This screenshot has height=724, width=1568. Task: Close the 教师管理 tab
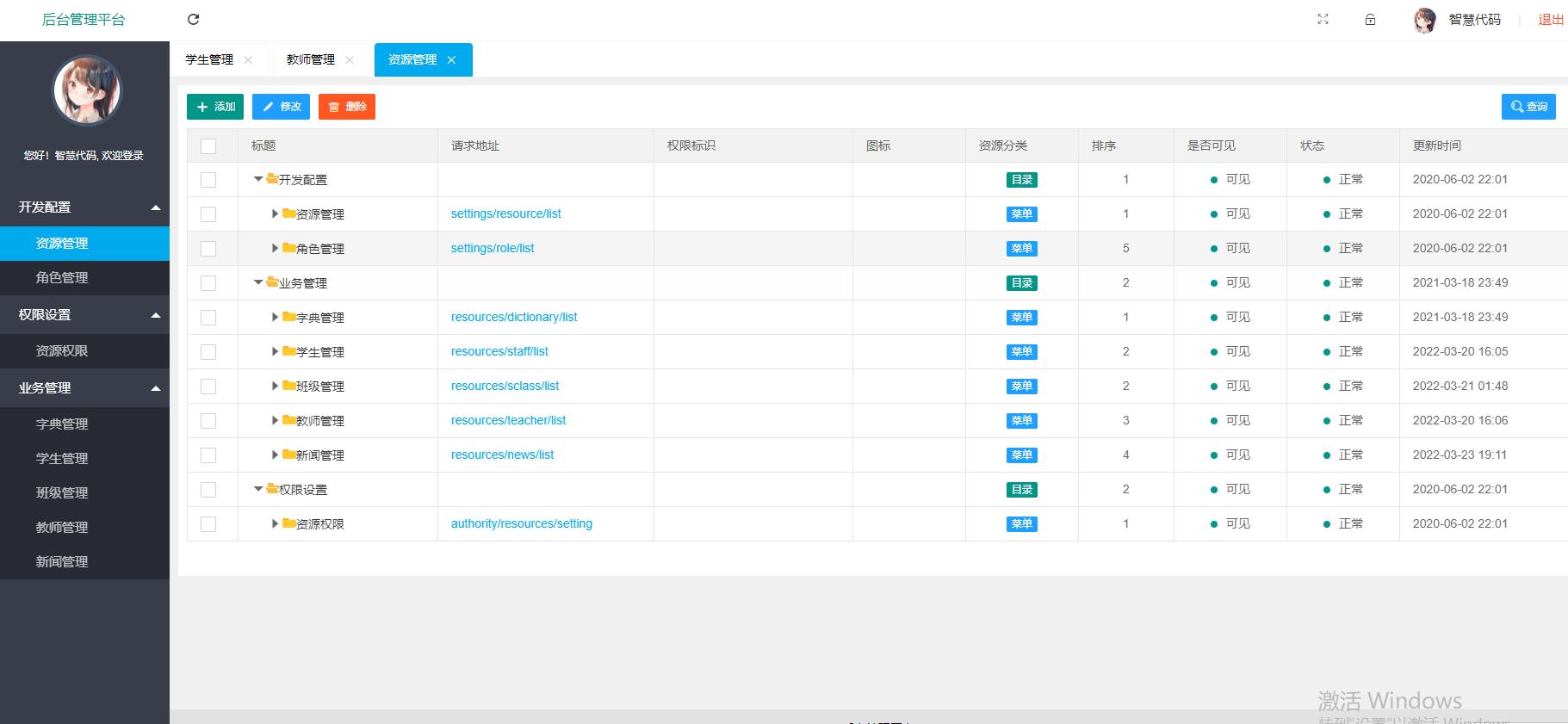point(350,59)
